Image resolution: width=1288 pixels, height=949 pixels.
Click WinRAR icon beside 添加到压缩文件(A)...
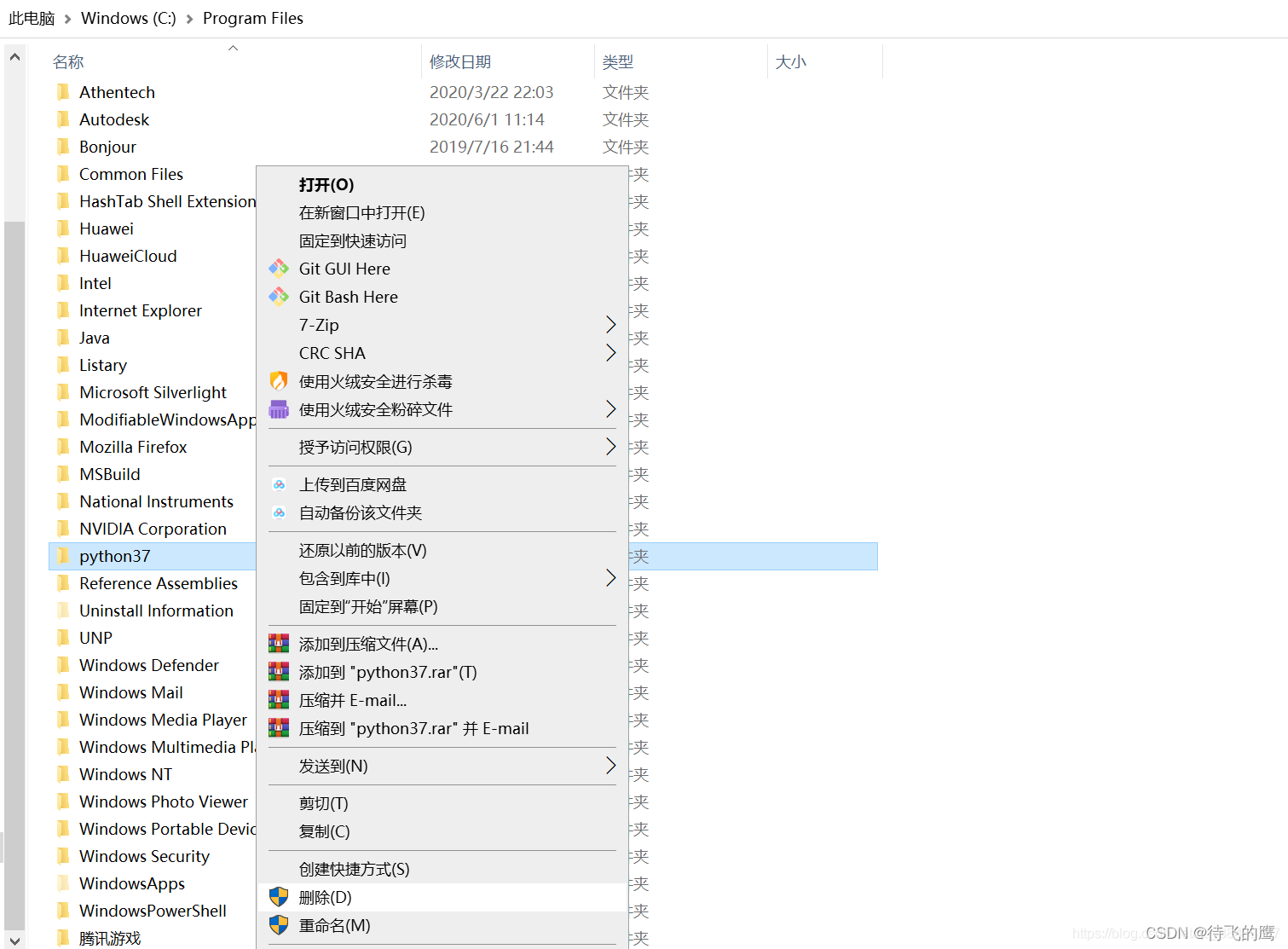pos(279,644)
